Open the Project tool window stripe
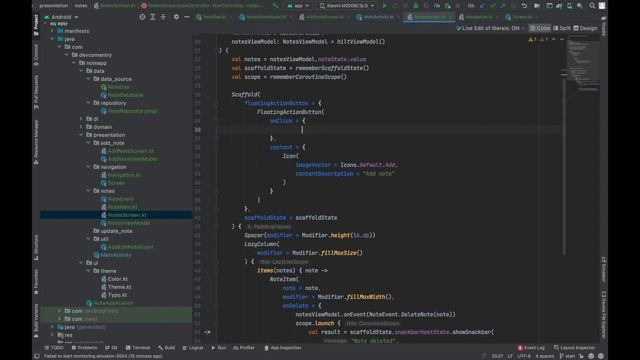This screenshot has height=360, width=640. [x=36, y=25]
